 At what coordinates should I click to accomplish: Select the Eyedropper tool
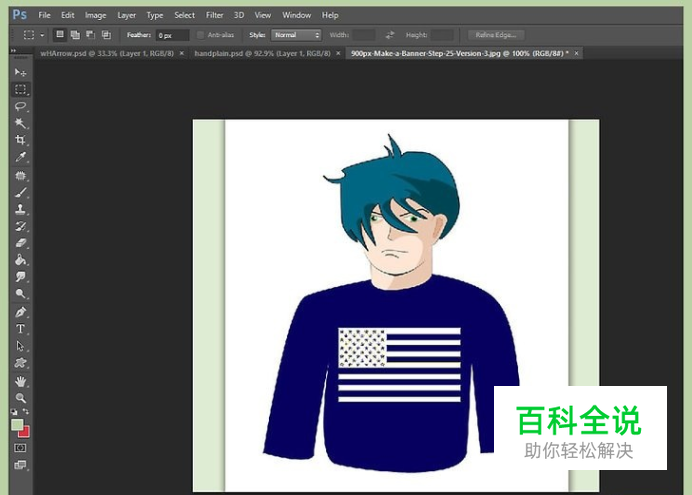pyautogui.click(x=20, y=157)
